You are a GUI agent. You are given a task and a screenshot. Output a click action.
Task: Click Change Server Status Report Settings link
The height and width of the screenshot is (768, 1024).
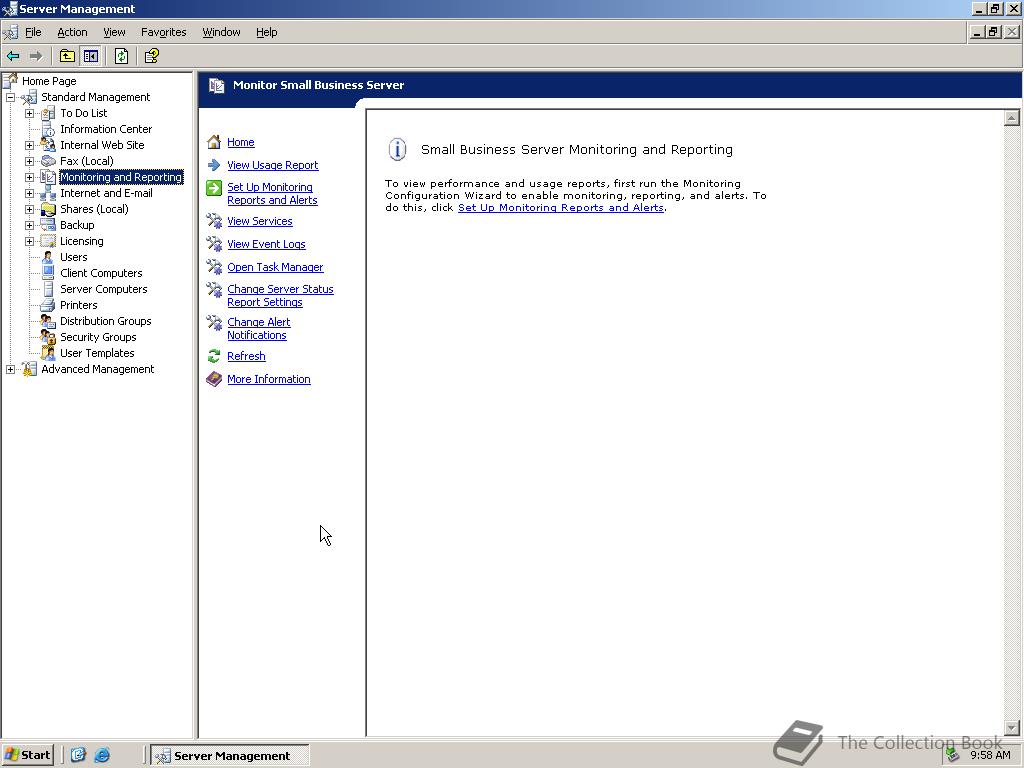click(280, 296)
